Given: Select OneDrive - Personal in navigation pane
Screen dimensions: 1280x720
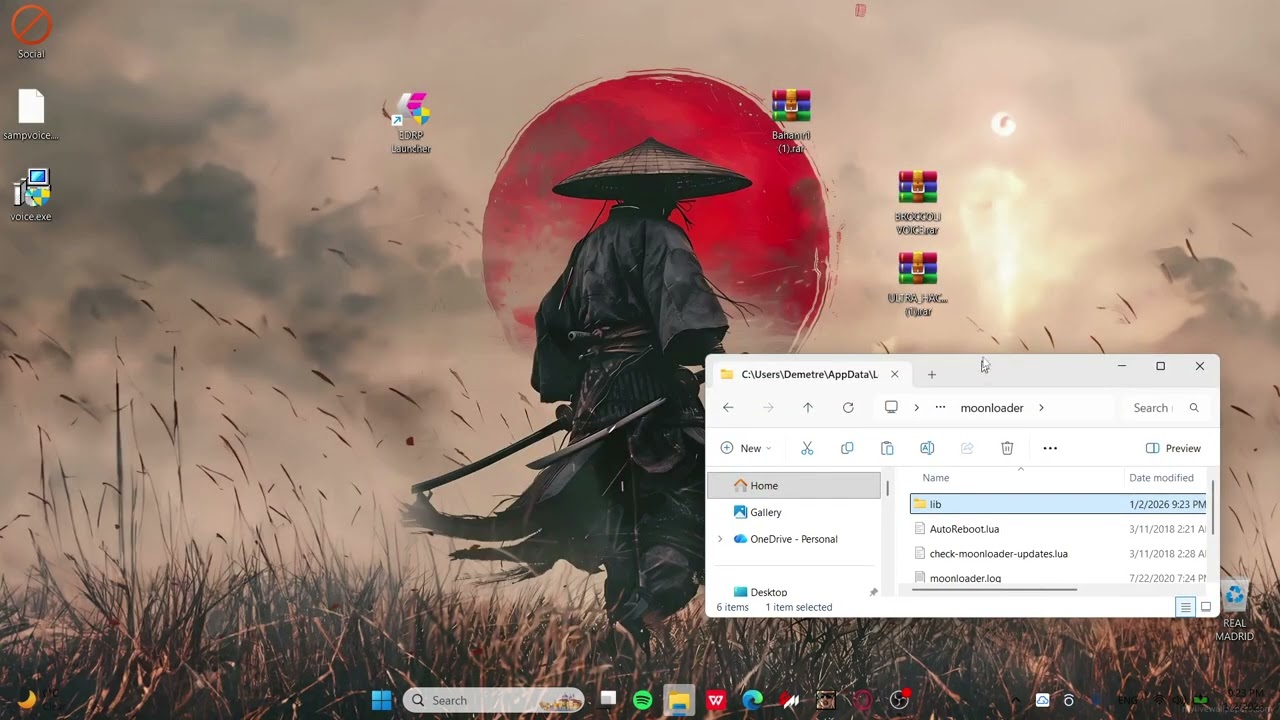Looking at the screenshot, I should click(x=795, y=539).
